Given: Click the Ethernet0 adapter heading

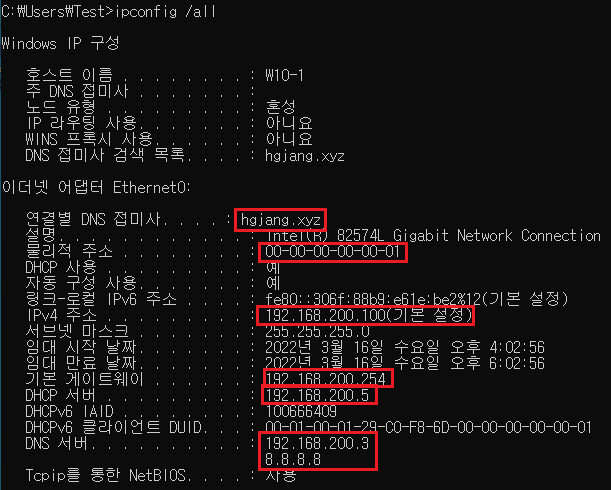Looking at the screenshot, I should pos(96,188).
